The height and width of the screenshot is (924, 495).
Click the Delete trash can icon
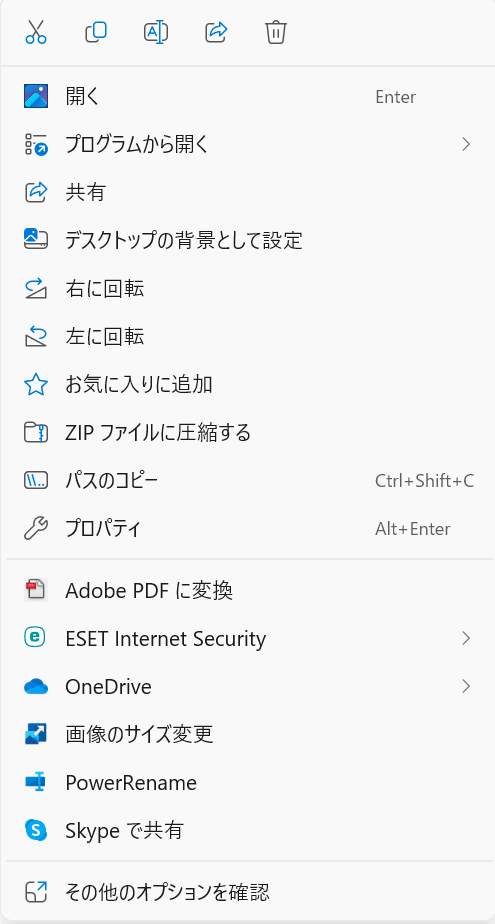pos(275,32)
